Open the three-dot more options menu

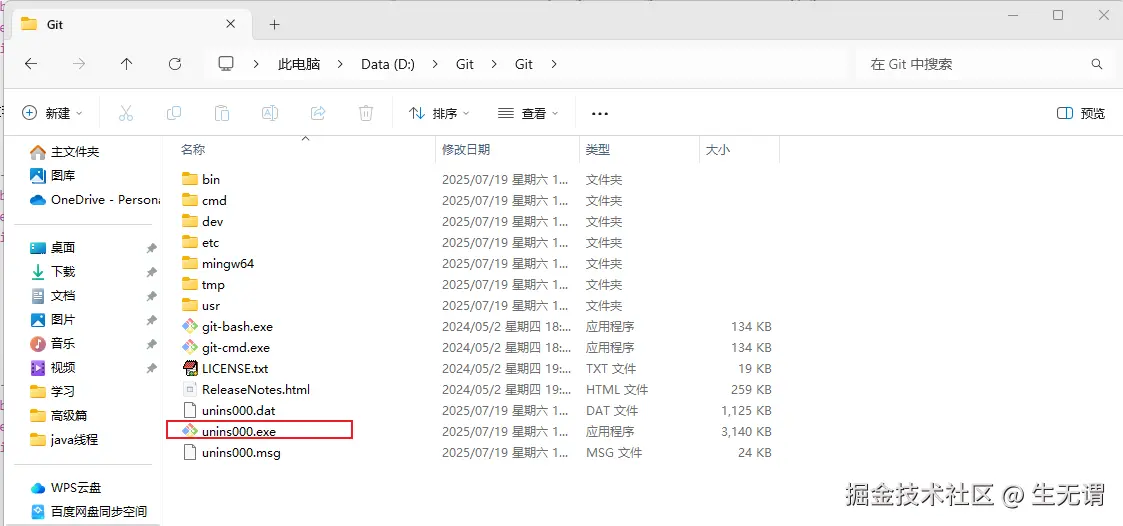tap(599, 113)
